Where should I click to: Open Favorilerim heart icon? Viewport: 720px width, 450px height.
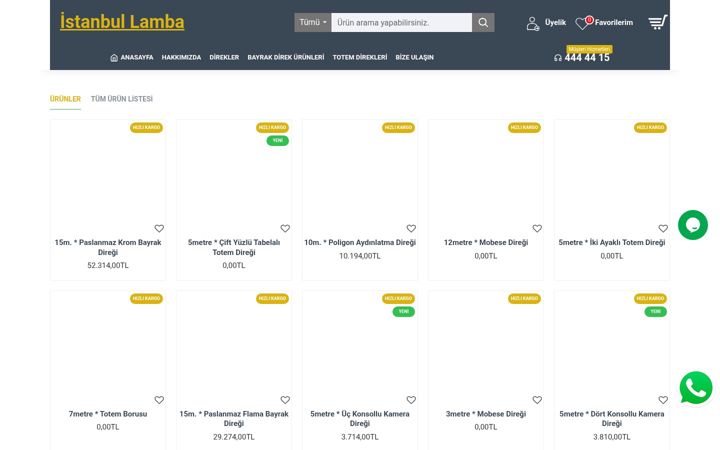[582, 23]
